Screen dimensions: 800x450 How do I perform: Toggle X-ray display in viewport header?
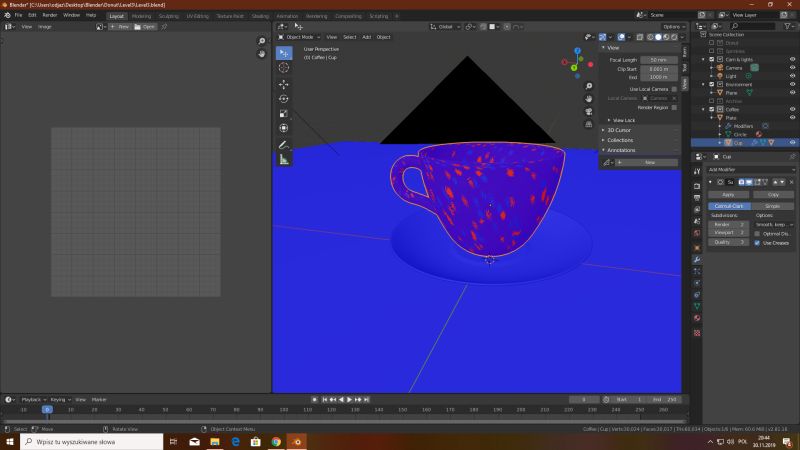pos(640,37)
